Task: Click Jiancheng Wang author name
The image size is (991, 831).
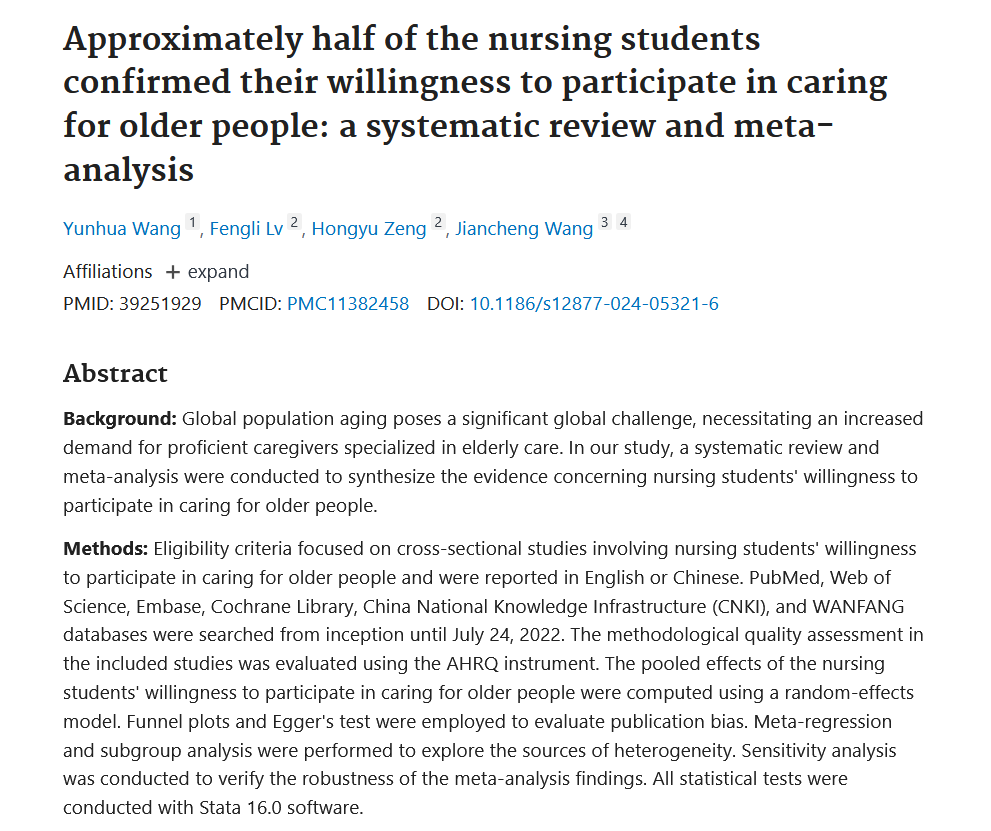Action: (524, 229)
